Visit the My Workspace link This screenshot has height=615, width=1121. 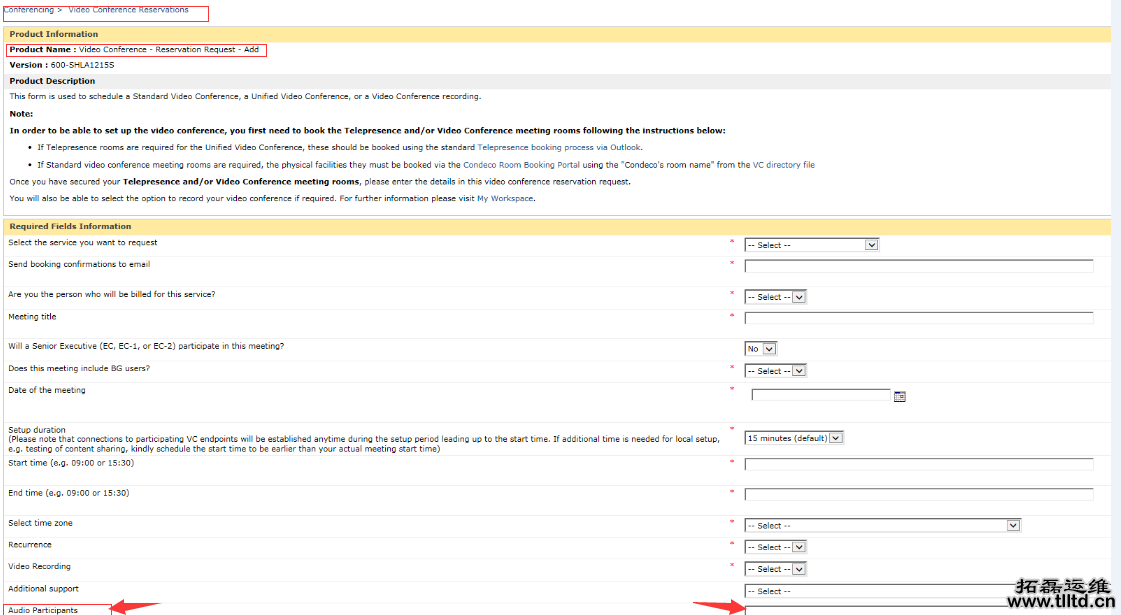505,199
